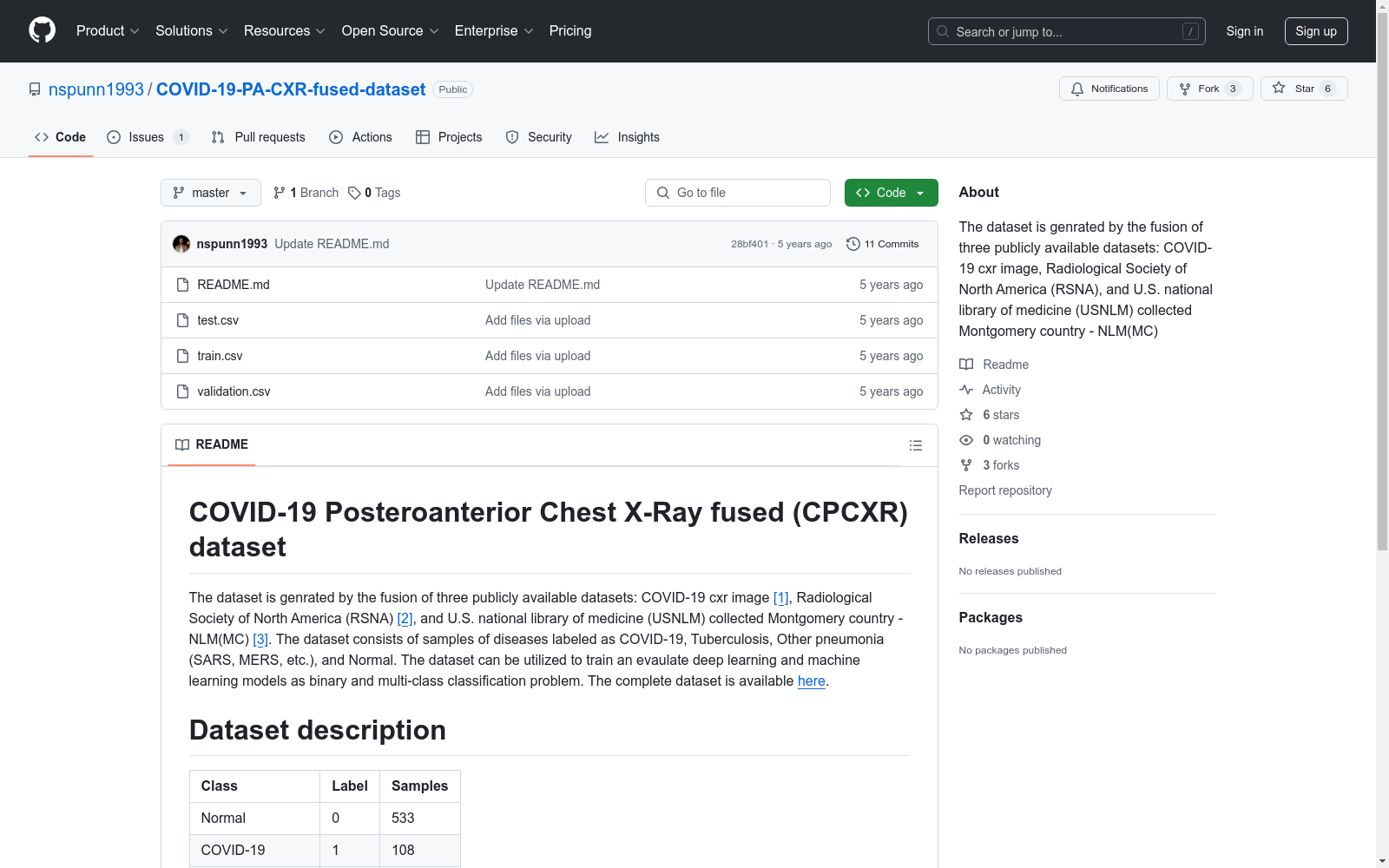The width and height of the screenshot is (1389, 868).
Task: Click the nspunn1993 avatar image
Action: [x=181, y=244]
